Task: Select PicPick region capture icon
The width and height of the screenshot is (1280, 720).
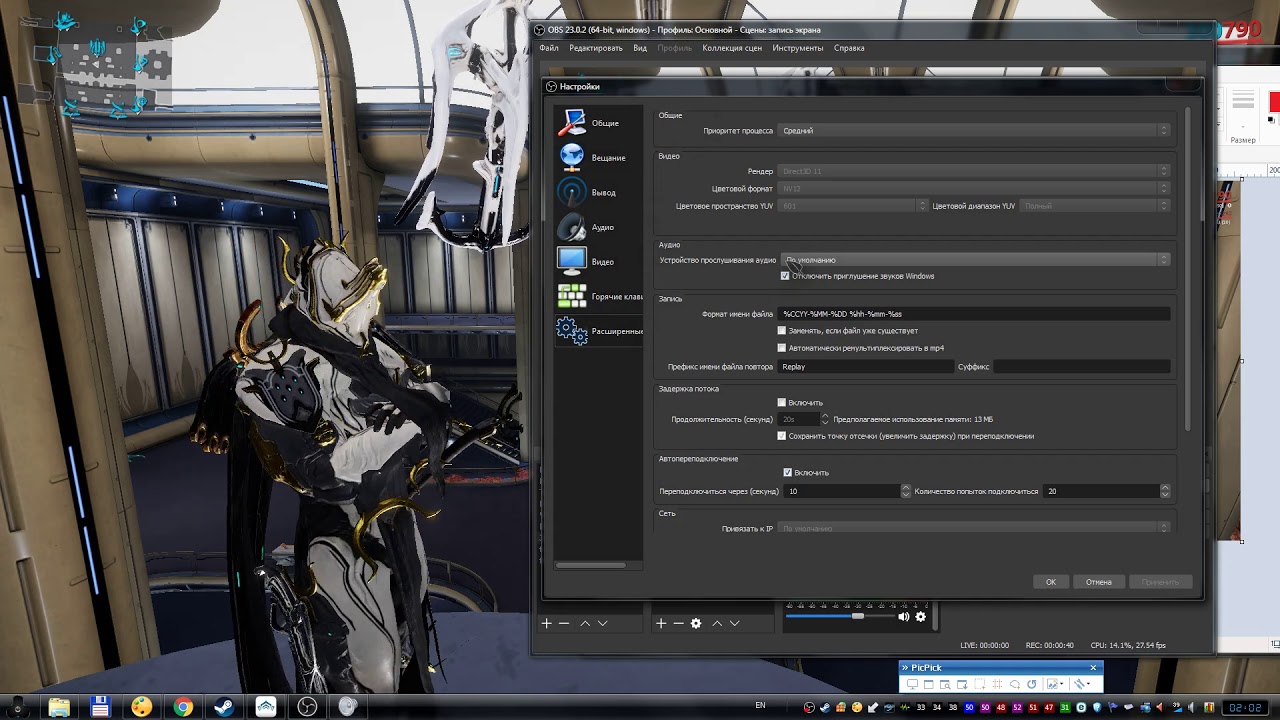Action: 980,684
